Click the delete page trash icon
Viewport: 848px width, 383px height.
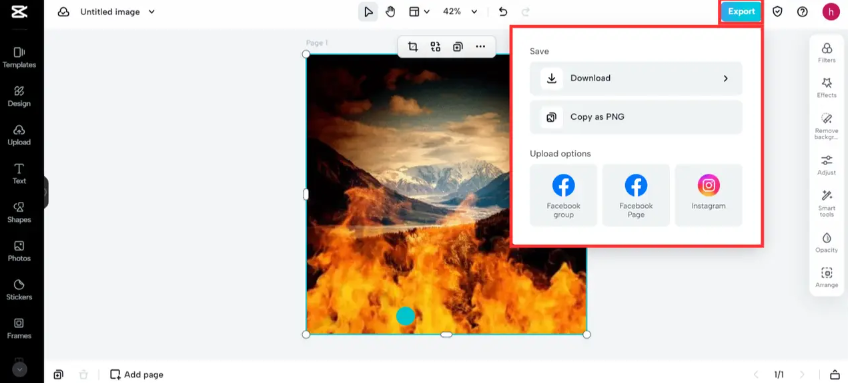[x=83, y=374]
